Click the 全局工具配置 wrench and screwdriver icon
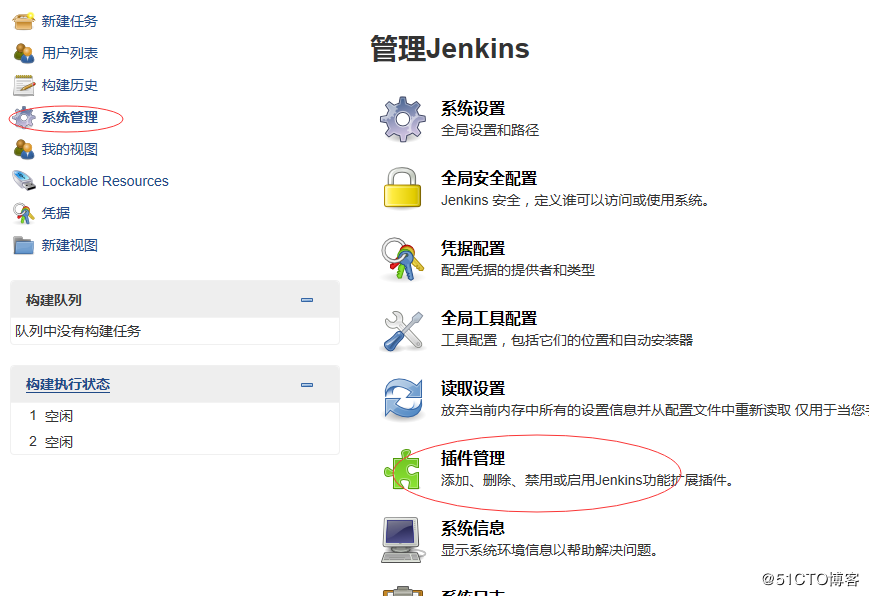The width and height of the screenshot is (869, 596). 403,330
